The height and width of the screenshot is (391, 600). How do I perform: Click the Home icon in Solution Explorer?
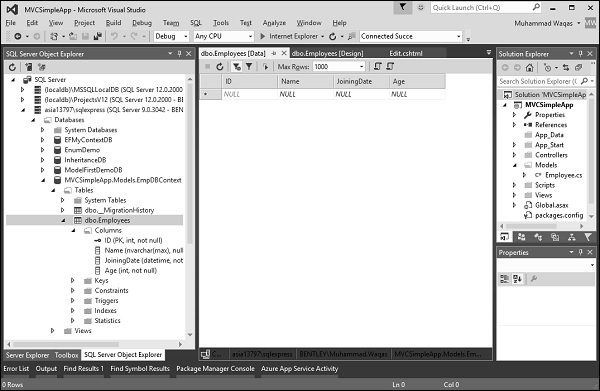point(530,68)
